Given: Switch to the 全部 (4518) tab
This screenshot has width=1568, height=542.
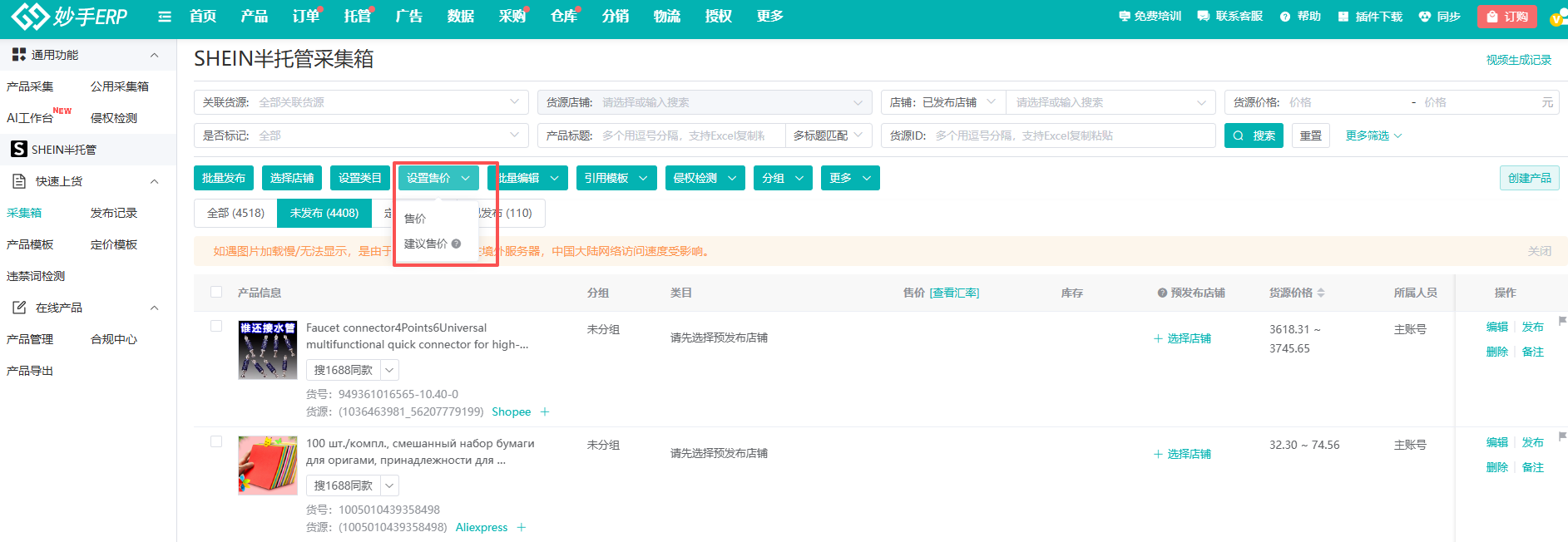Looking at the screenshot, I should pos(235,213).
